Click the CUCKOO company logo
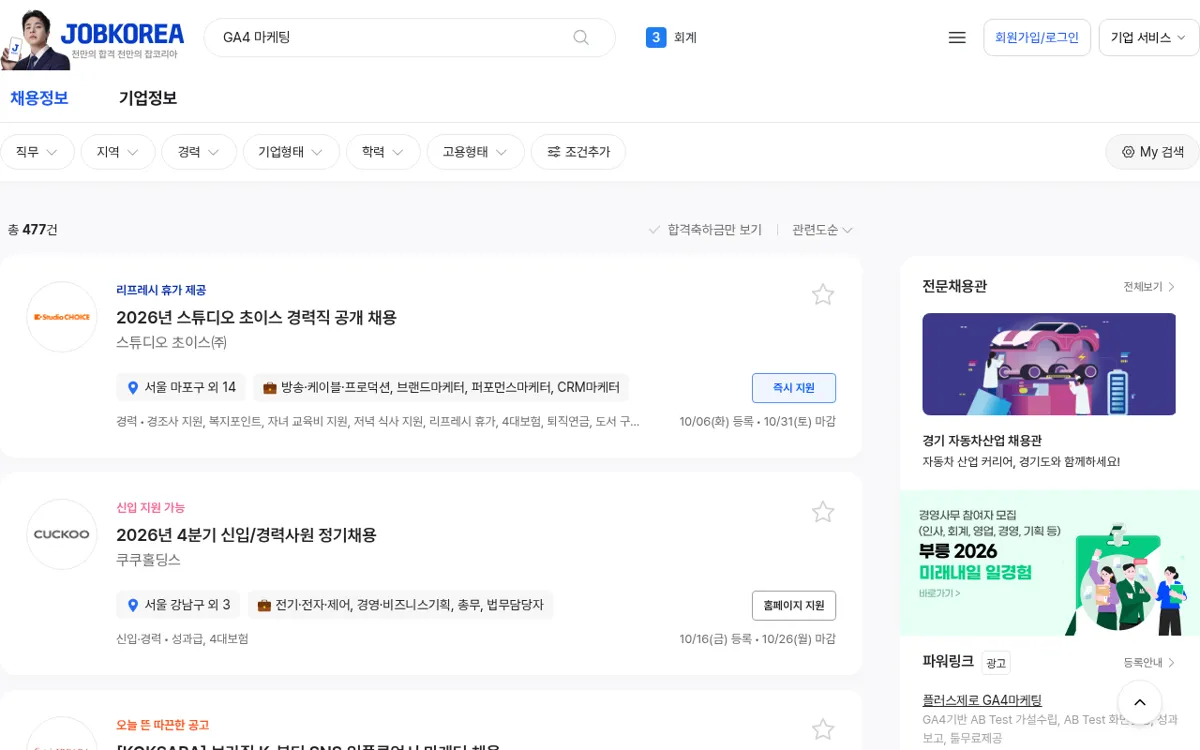 point(62,534)
